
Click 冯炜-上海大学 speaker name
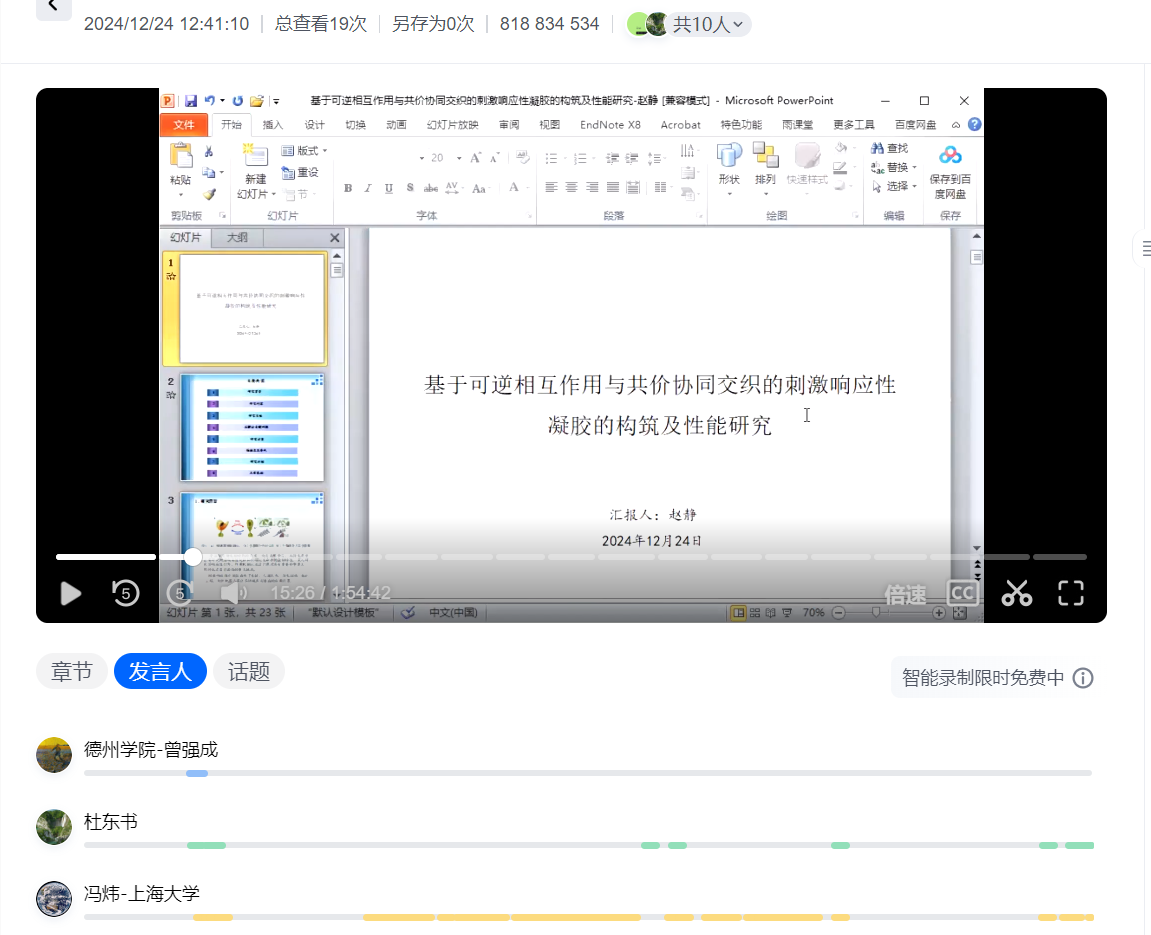click(x=142, y=894)
